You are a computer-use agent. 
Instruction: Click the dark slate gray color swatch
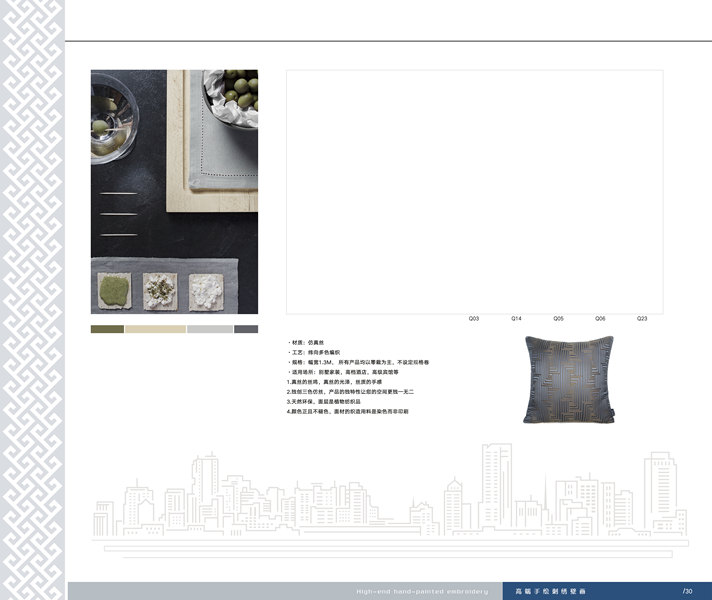(246, 329)
